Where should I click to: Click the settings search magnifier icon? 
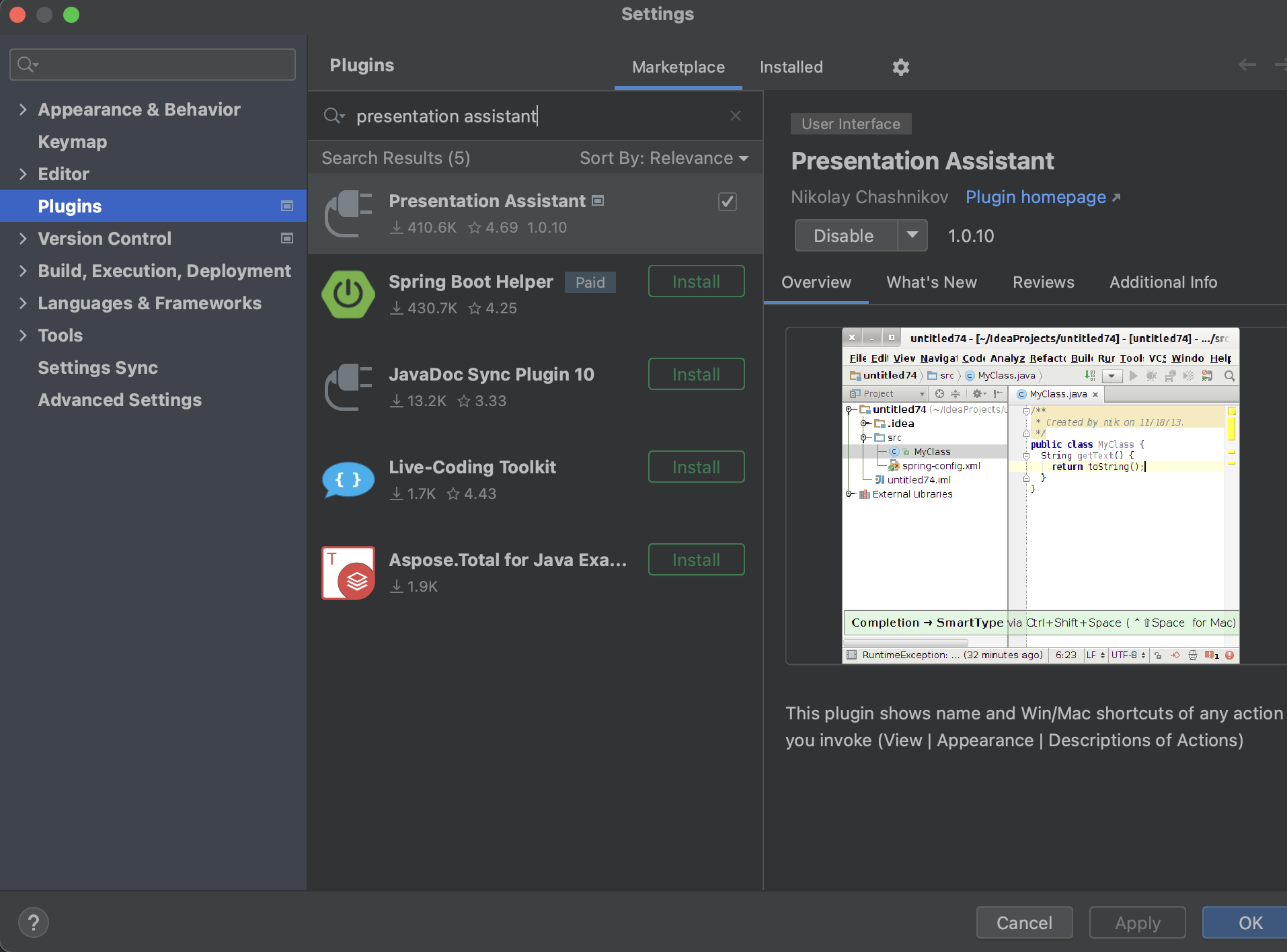pyautogui.click(x=27, y=65)
